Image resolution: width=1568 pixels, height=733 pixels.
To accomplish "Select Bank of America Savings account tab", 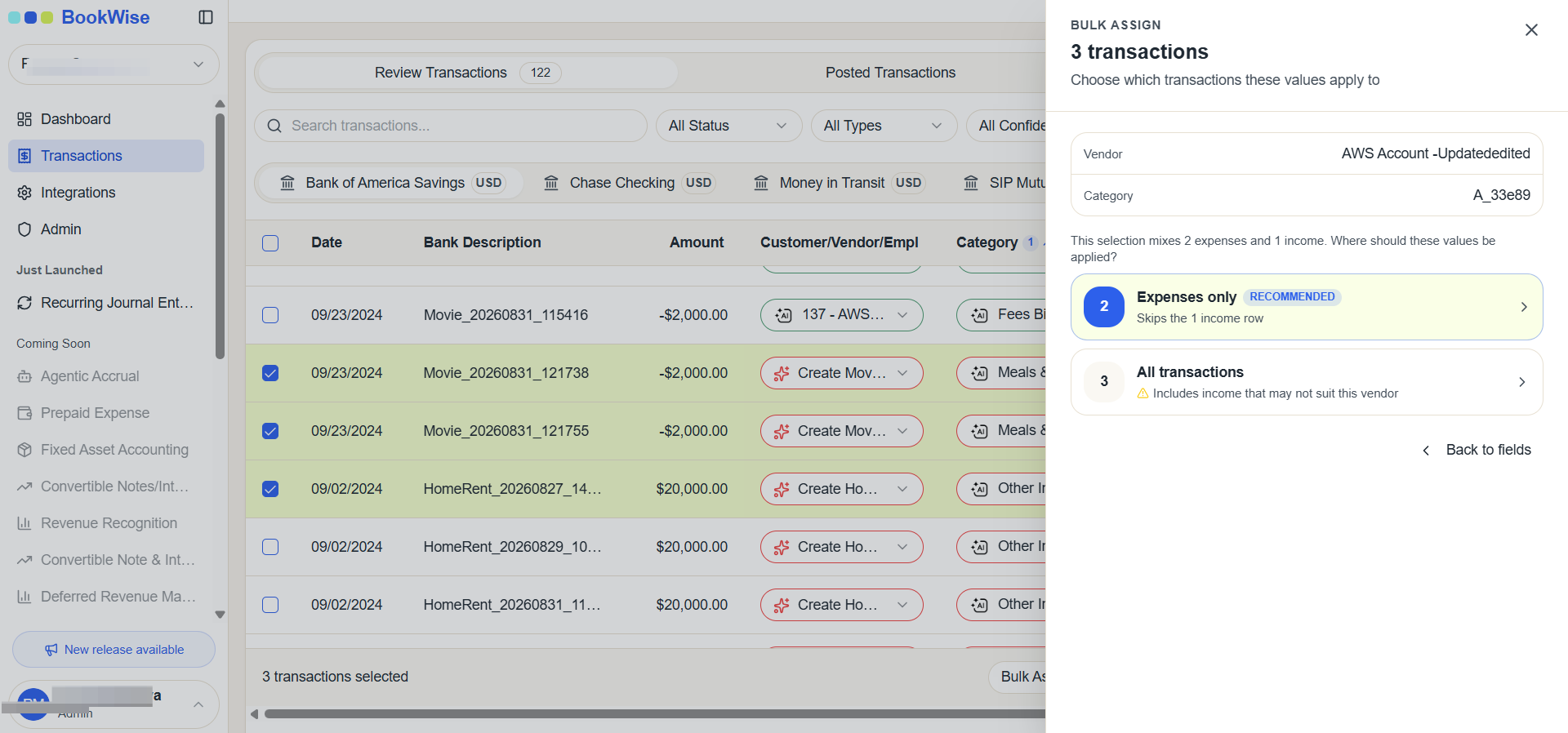I will [x=391, y=183].
